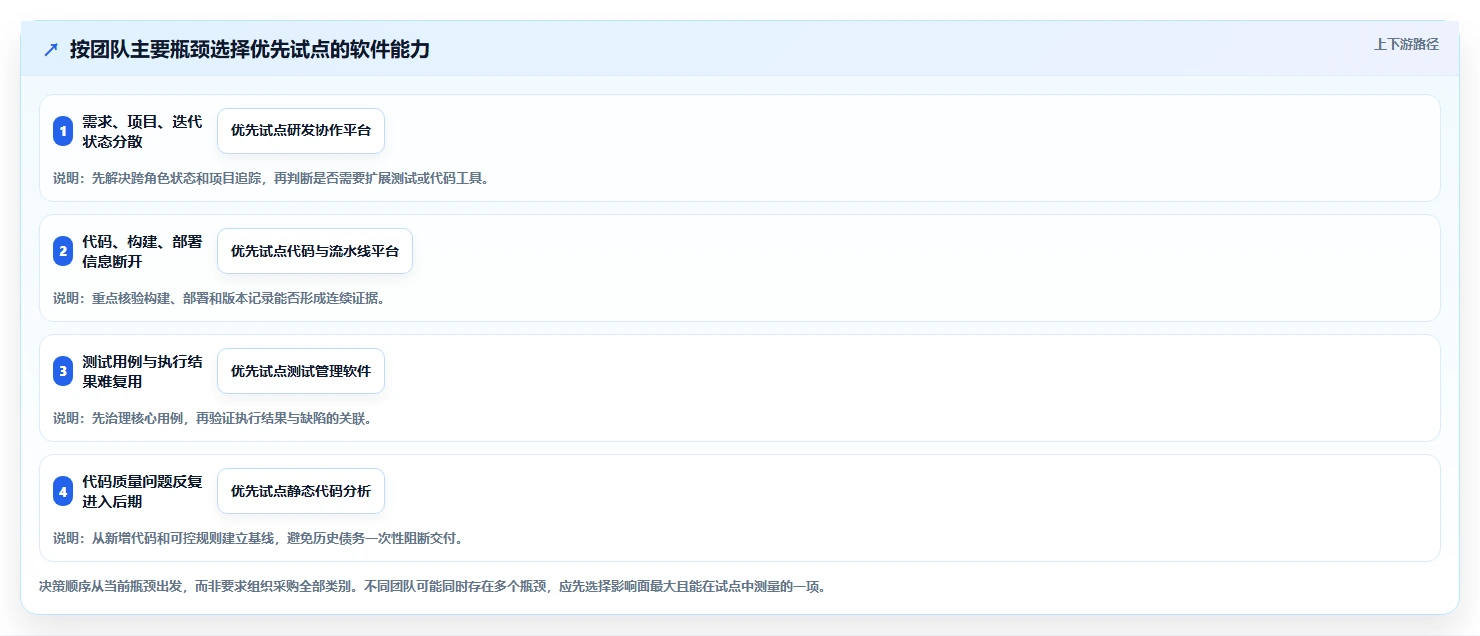Click the 需求、项目、迭代状态分散 label

click(x=142, y=131)
